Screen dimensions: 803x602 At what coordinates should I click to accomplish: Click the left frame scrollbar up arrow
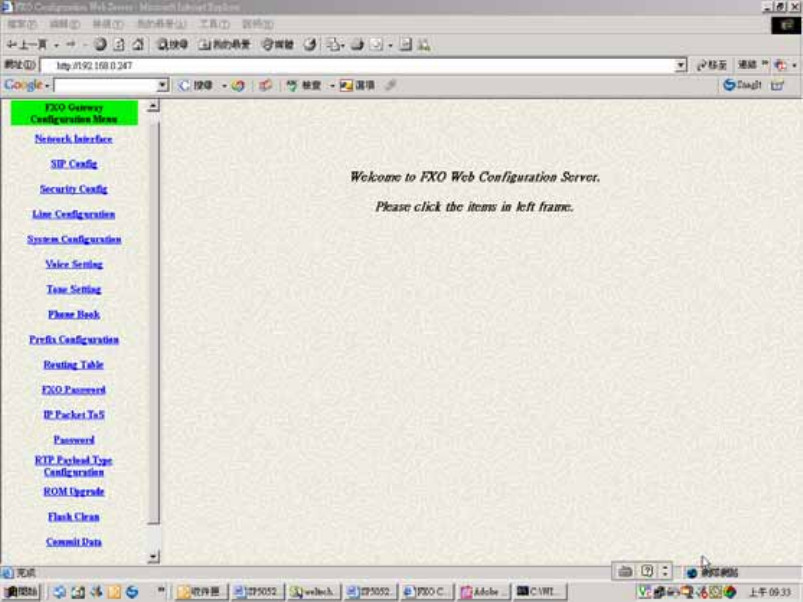(153, 106)
